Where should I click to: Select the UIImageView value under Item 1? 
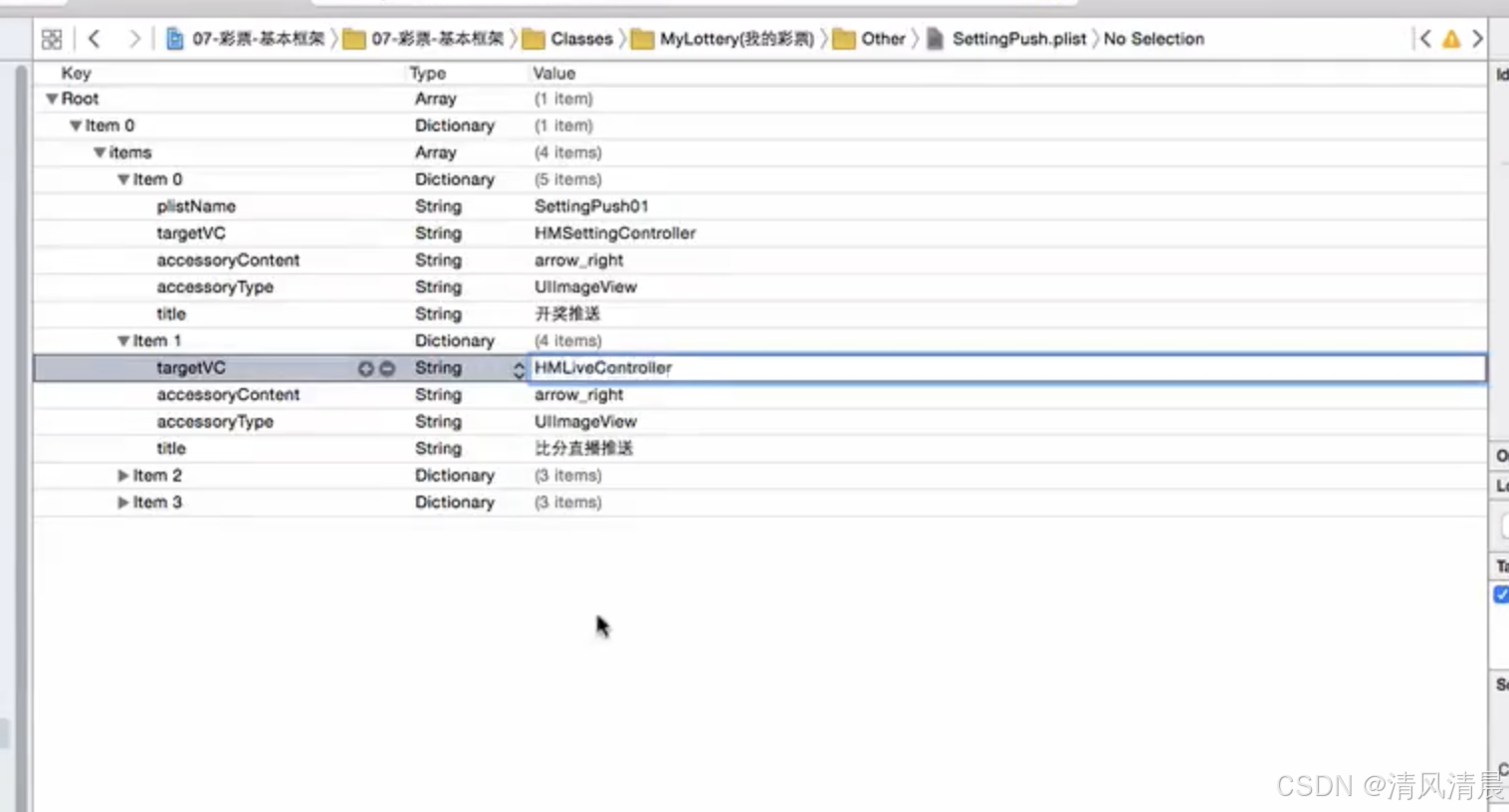coord(585,422)
